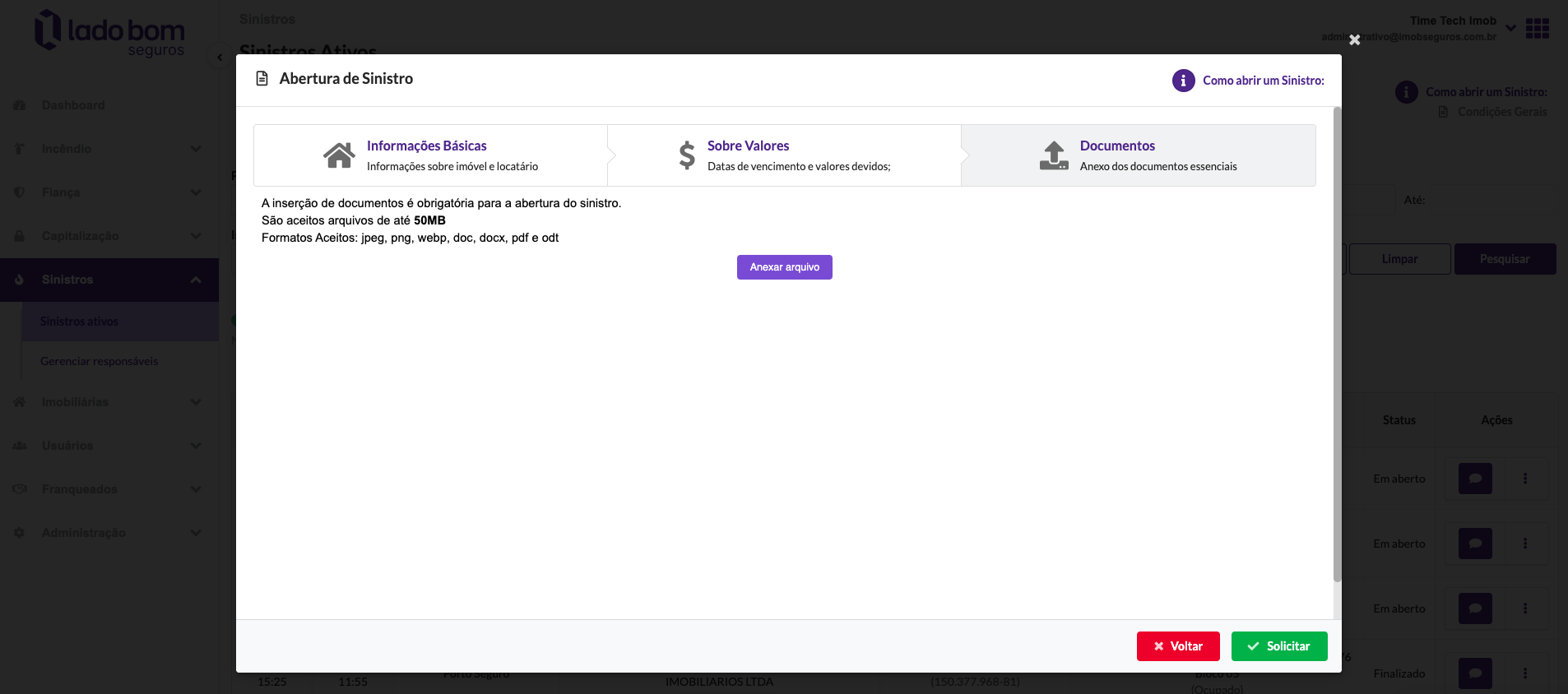This screenshot has width=1568, height=694.
Task: Click the document icon beside Abertura de Sinistro
Action: [x=262, y=79]
